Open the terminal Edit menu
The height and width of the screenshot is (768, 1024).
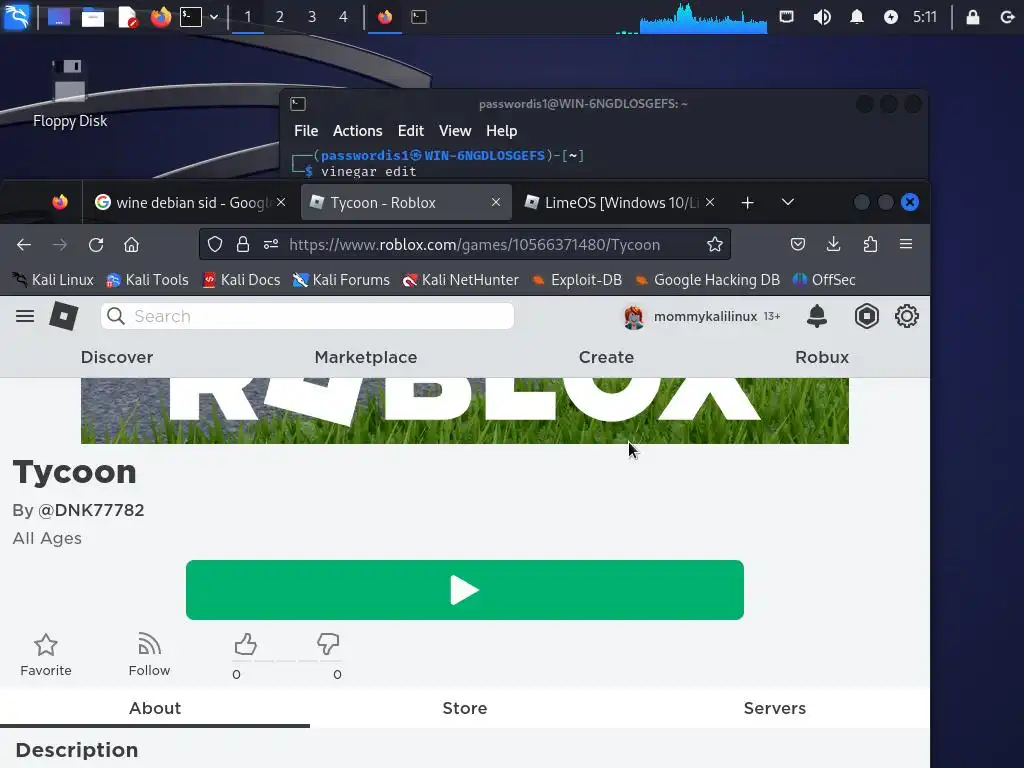411,131
